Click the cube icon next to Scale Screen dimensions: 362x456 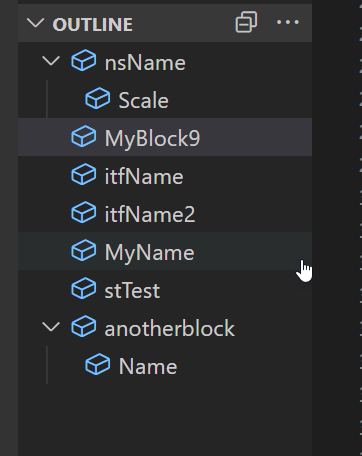pyautogui.click(x=98, y=99)
